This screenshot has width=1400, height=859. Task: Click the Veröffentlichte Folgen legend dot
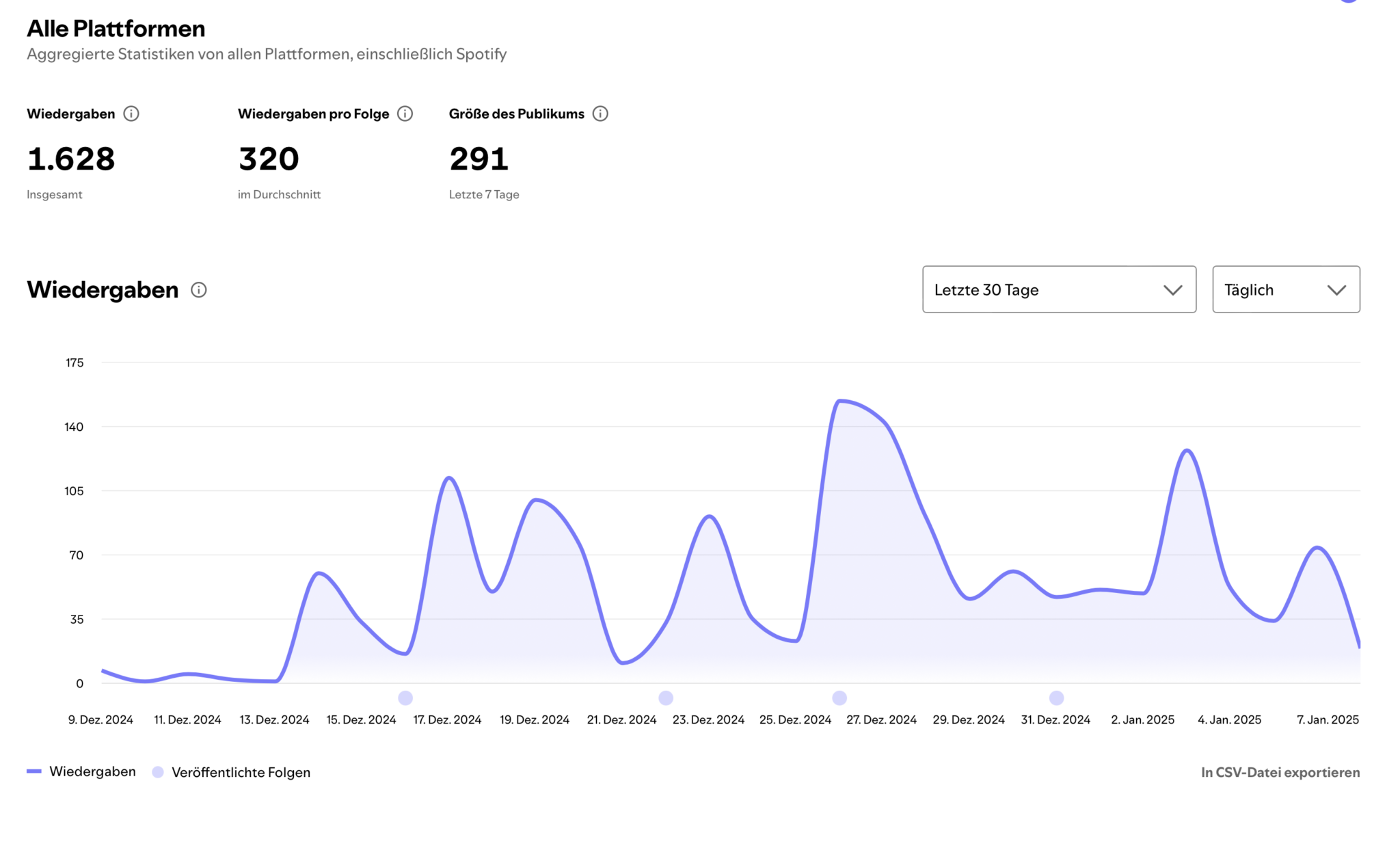point(158,772)
